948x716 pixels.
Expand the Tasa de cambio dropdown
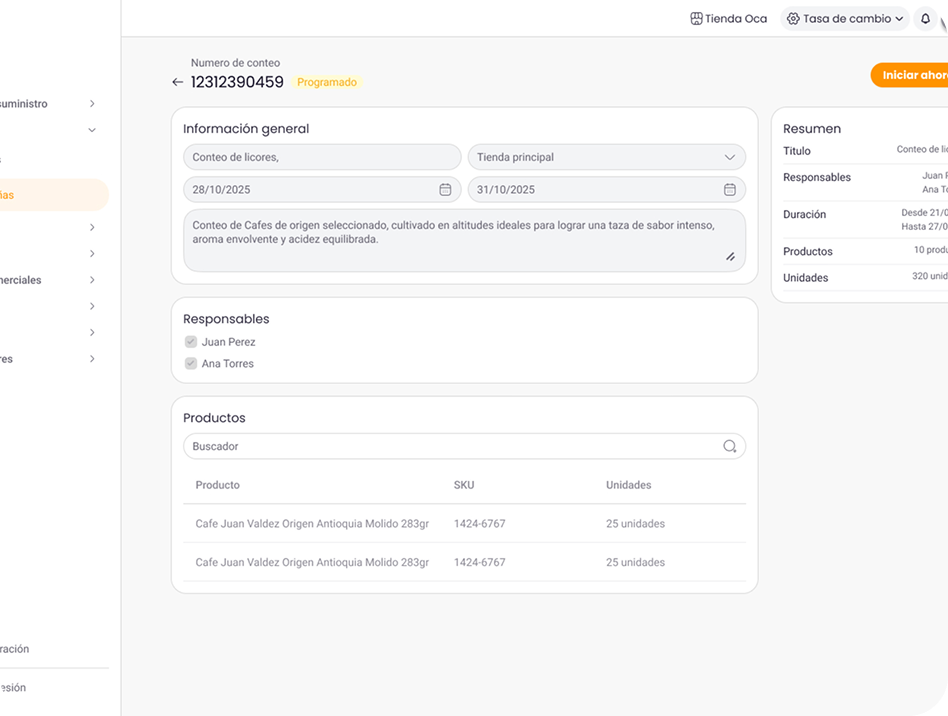pos(899,19)
